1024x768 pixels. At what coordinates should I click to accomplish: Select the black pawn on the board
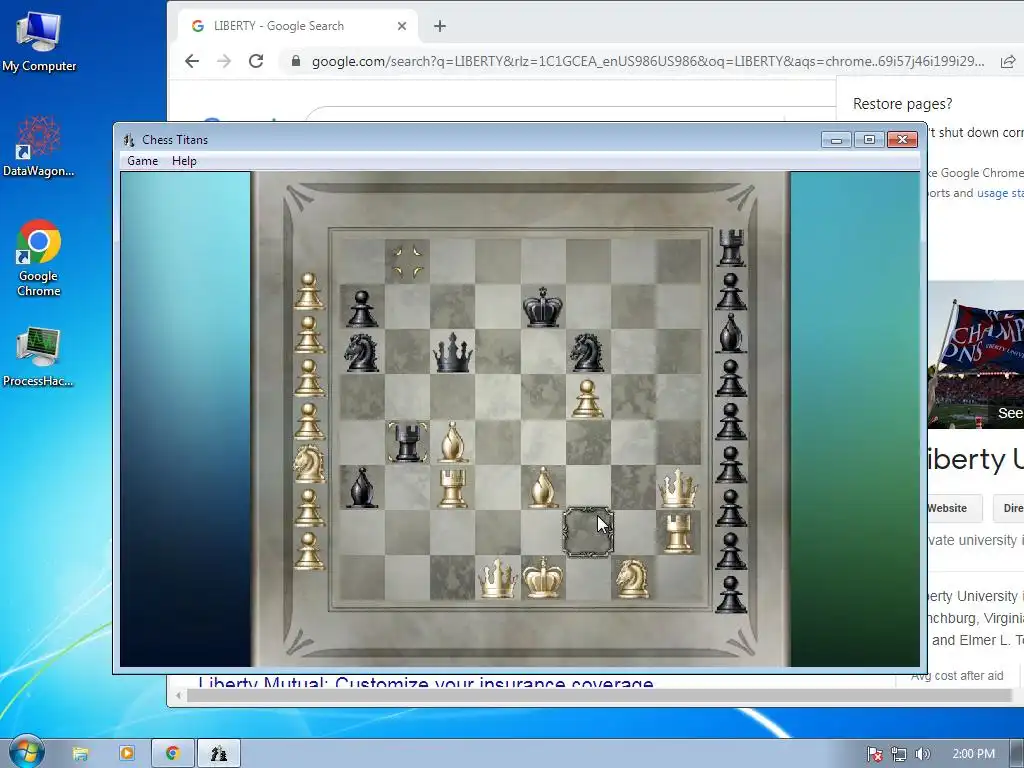(362, 308)
